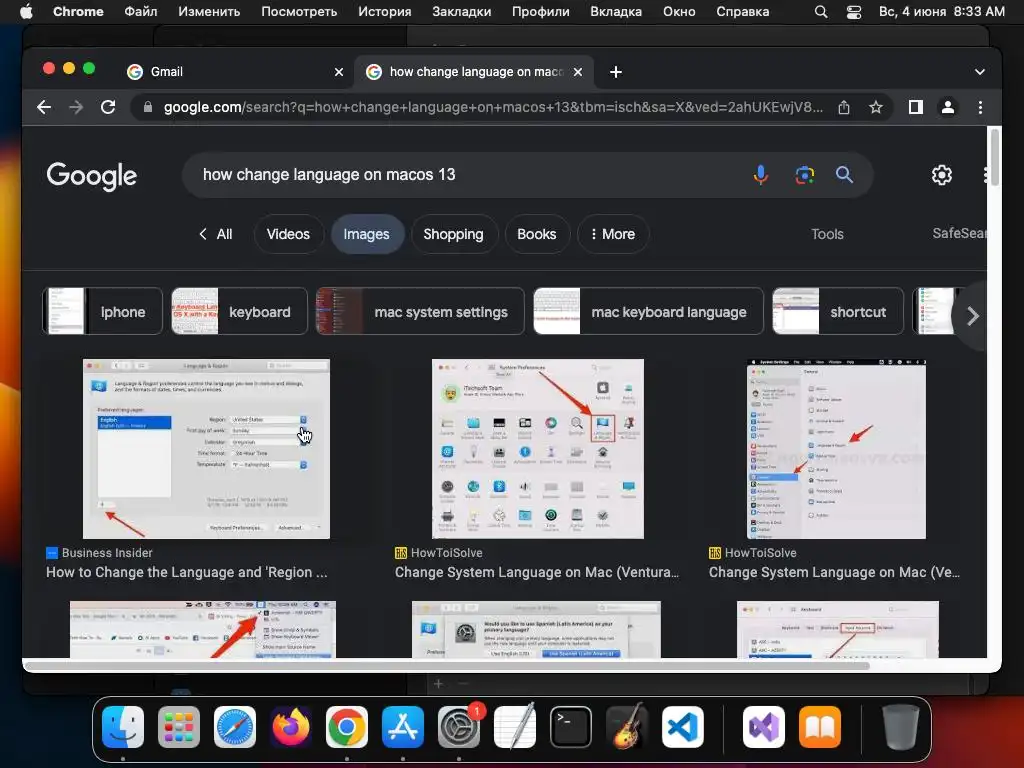Open the Images results tab
This screenshot has height=768, width=1024.
[x=366, y=234]
